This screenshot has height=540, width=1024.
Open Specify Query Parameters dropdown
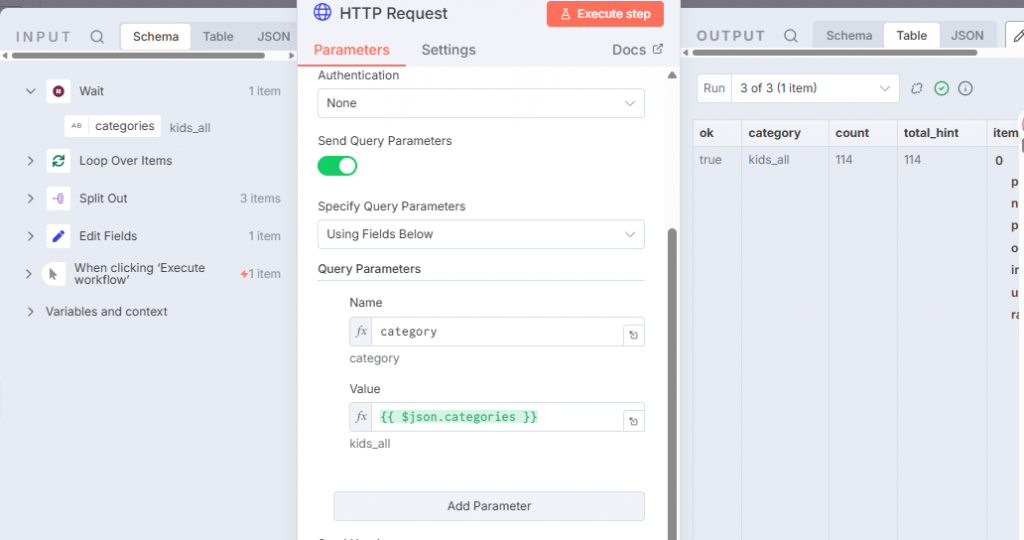pyautogui.click(x=481, y=234)
